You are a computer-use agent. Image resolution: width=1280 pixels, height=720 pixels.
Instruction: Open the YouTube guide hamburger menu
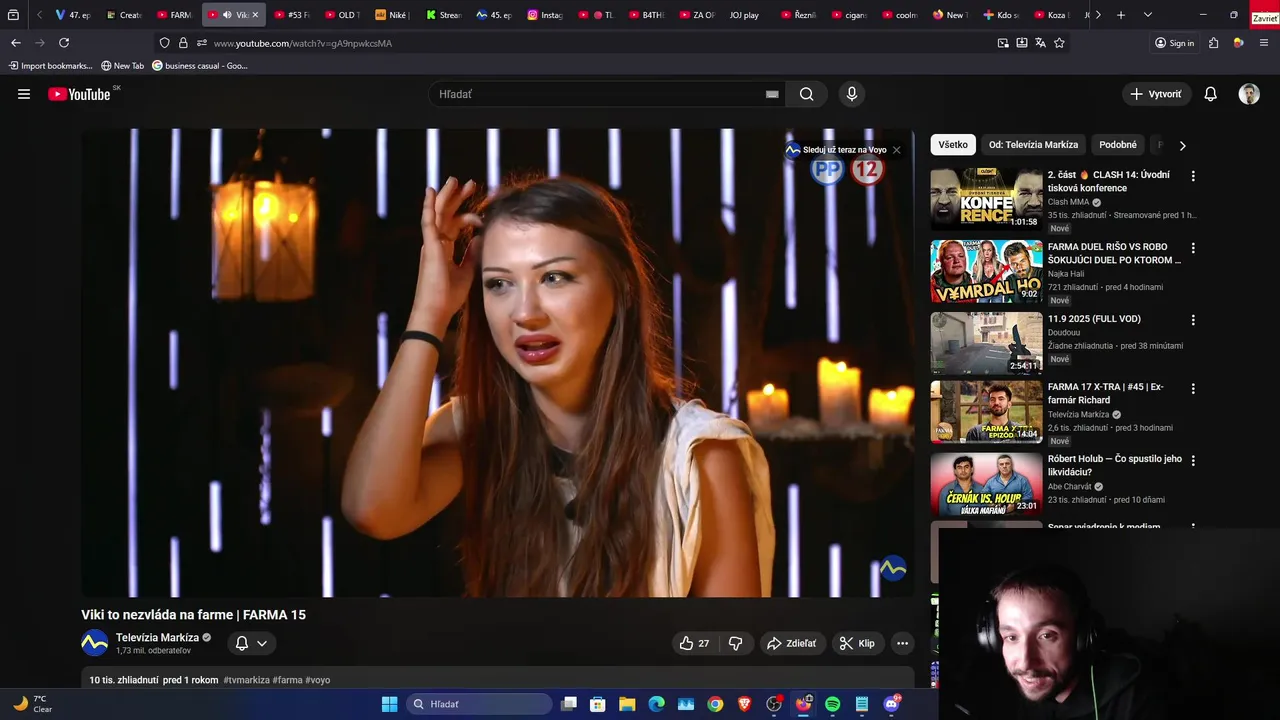pyautogui.click(x=24, y=94)
